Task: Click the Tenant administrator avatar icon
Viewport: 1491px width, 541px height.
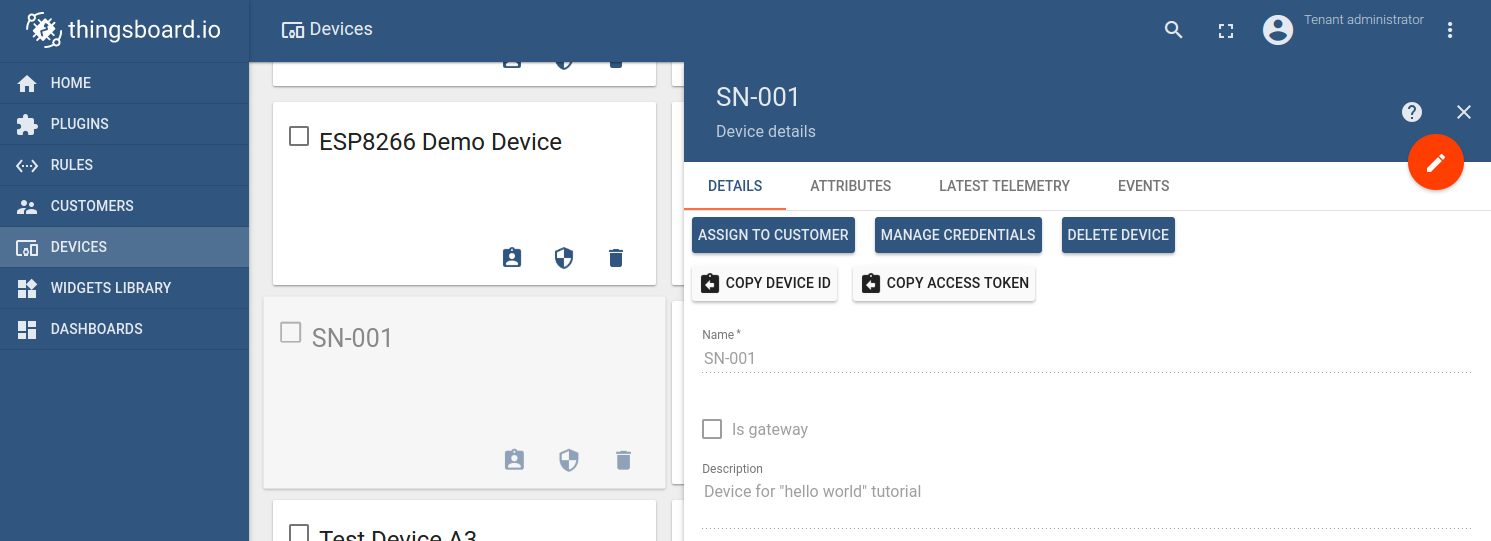Action: coord(1277,30)
